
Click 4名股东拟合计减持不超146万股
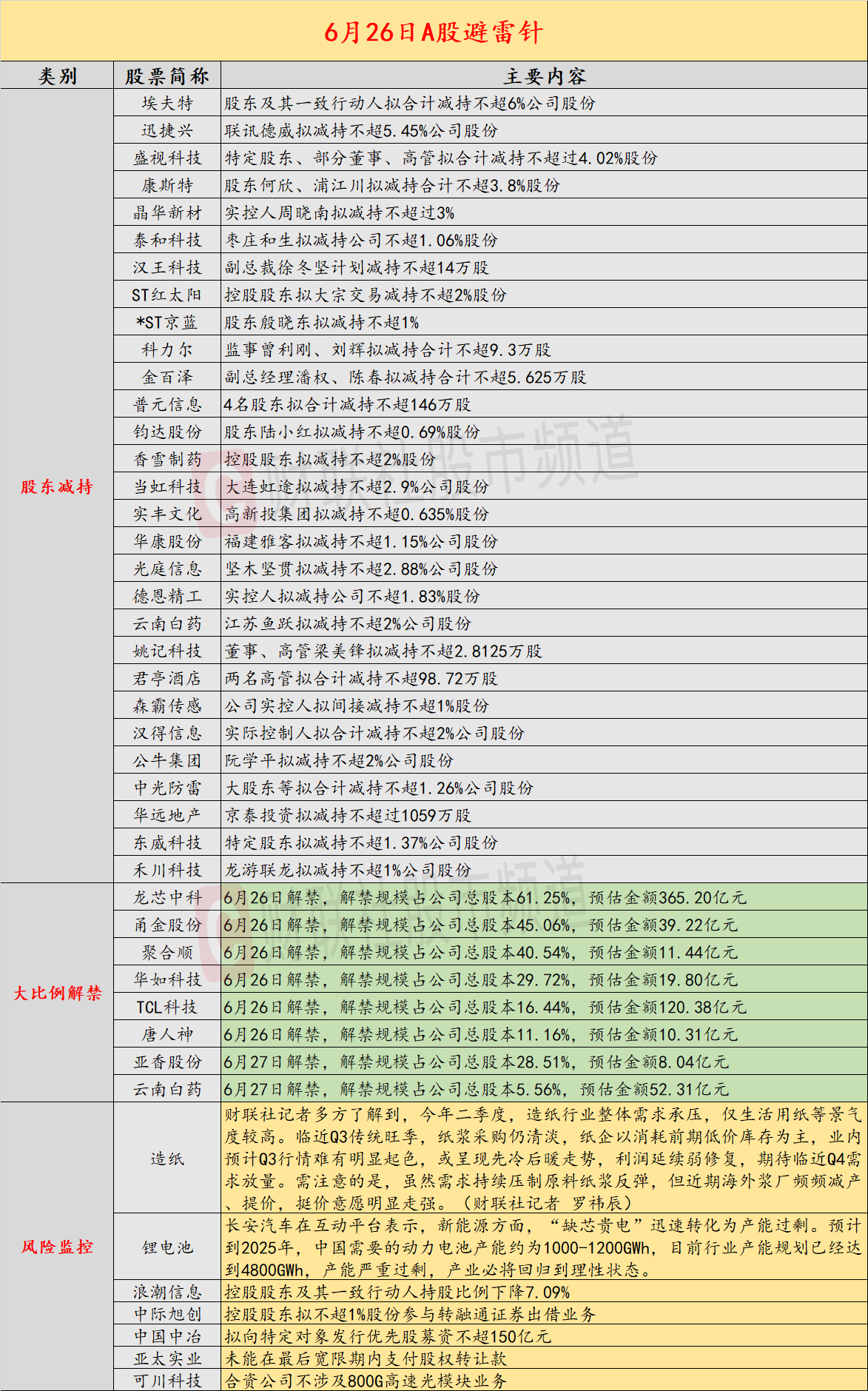coord(348,404)
